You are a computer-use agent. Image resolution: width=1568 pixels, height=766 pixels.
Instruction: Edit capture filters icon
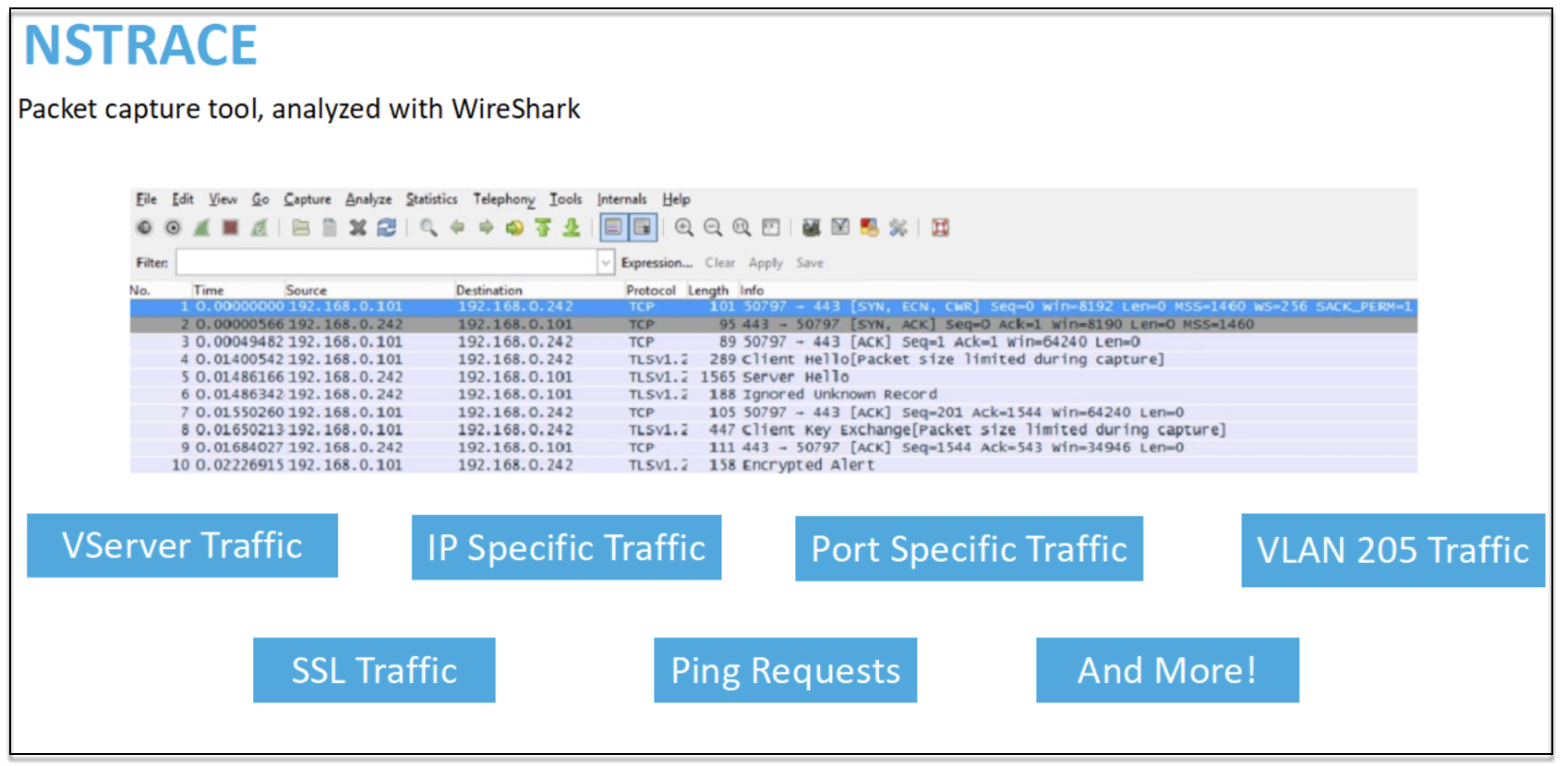812,227
